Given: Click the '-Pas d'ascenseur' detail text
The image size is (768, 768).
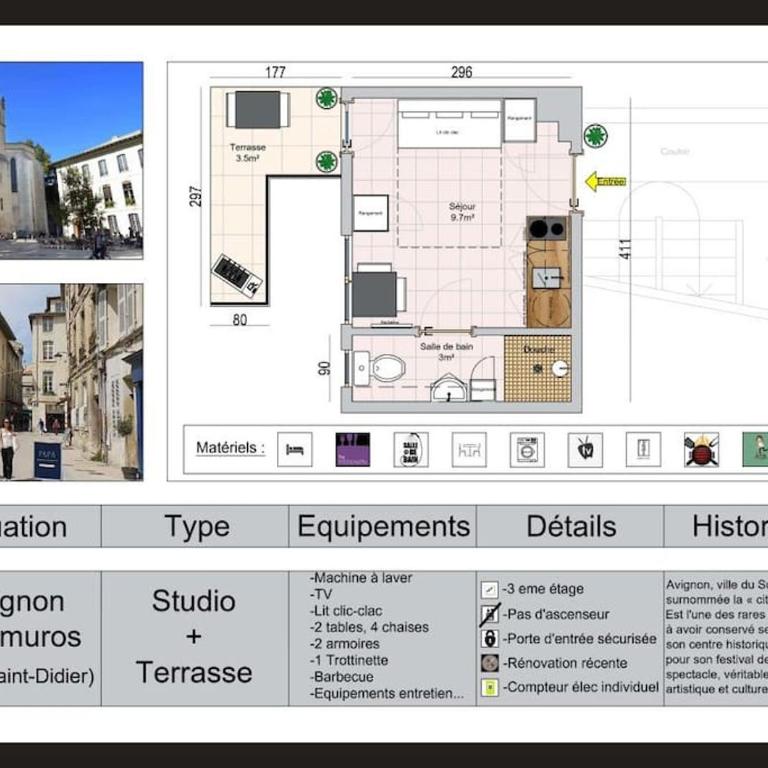Looking at the screenshot, I should pos(555,614).
